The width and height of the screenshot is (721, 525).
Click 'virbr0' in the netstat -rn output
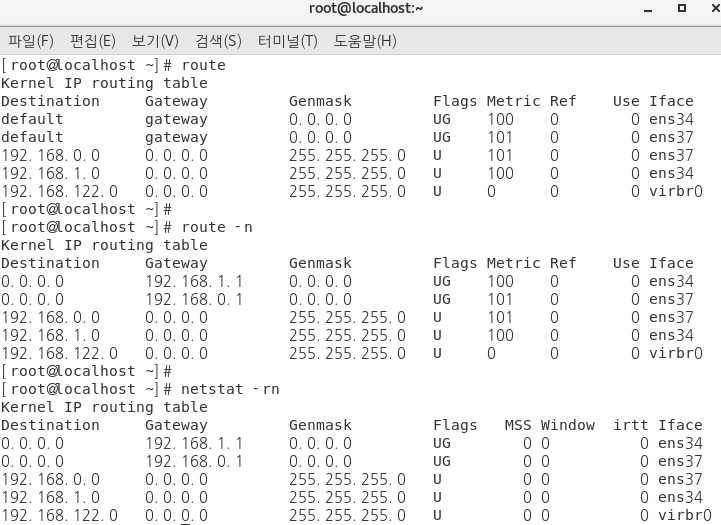[x=685, y=515]
